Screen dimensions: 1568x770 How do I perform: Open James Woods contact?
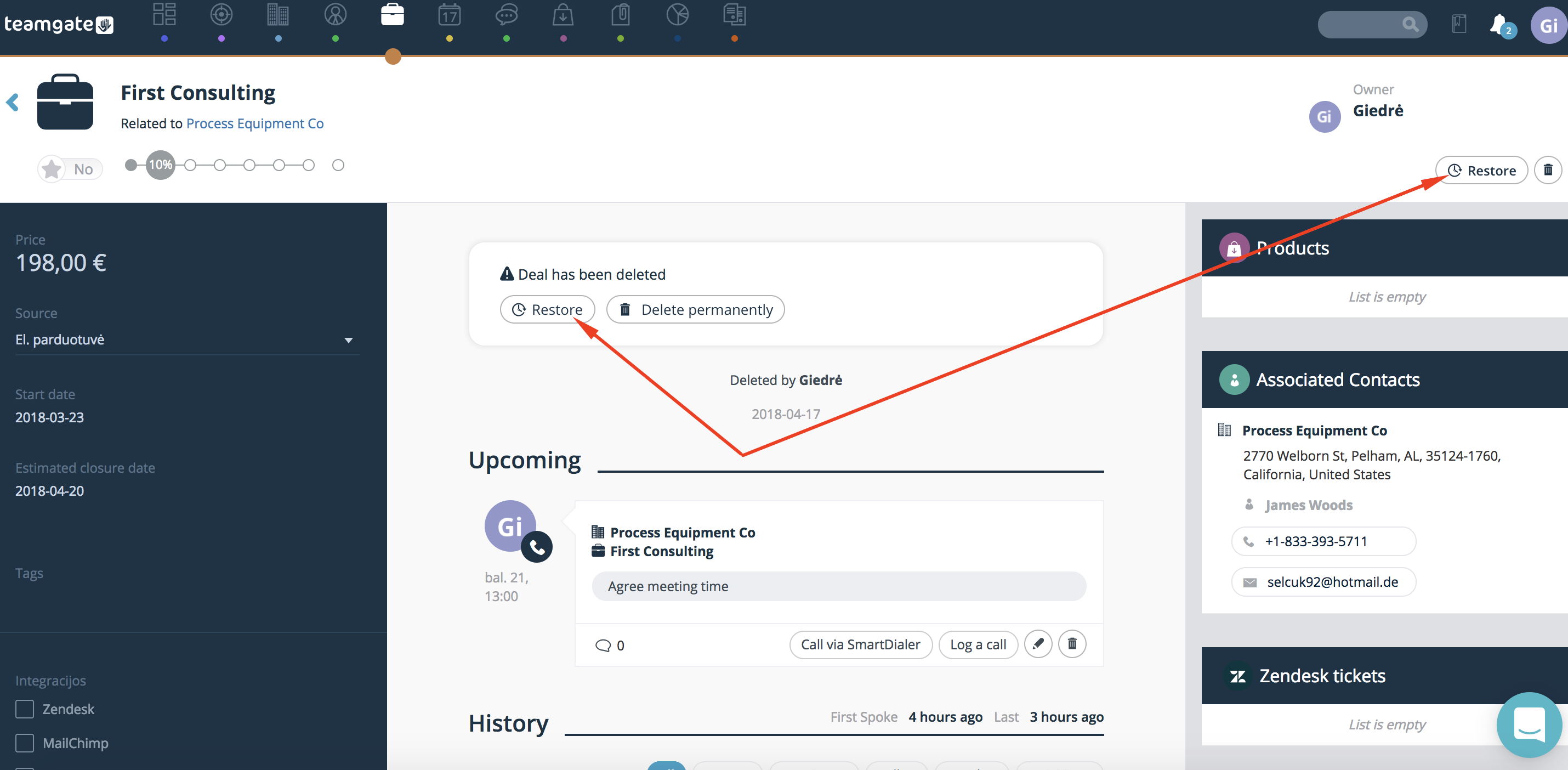tap(1309, 505)
